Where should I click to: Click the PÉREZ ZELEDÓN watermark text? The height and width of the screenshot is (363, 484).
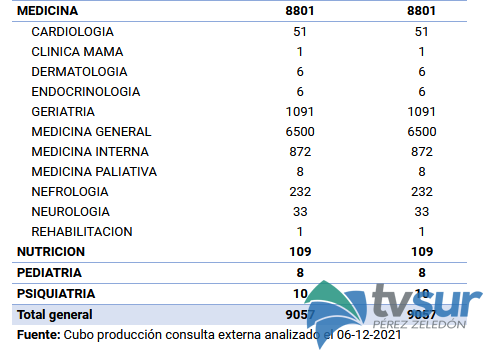(x=419, y=324)
